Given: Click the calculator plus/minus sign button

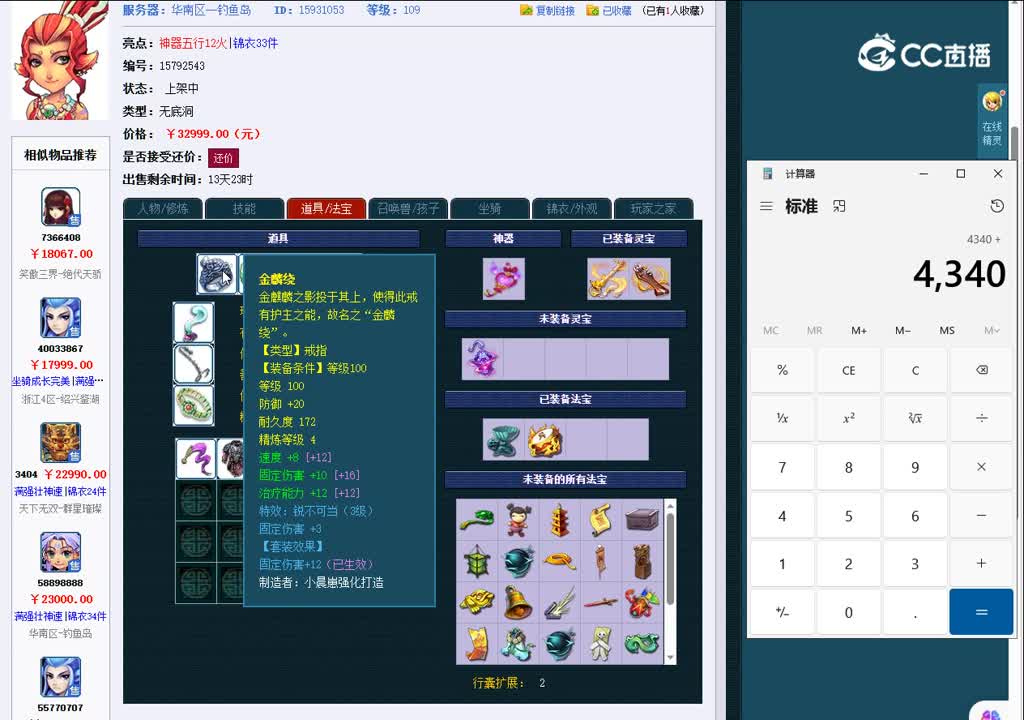Looking at the screenshot, I should tap(782, 612).
